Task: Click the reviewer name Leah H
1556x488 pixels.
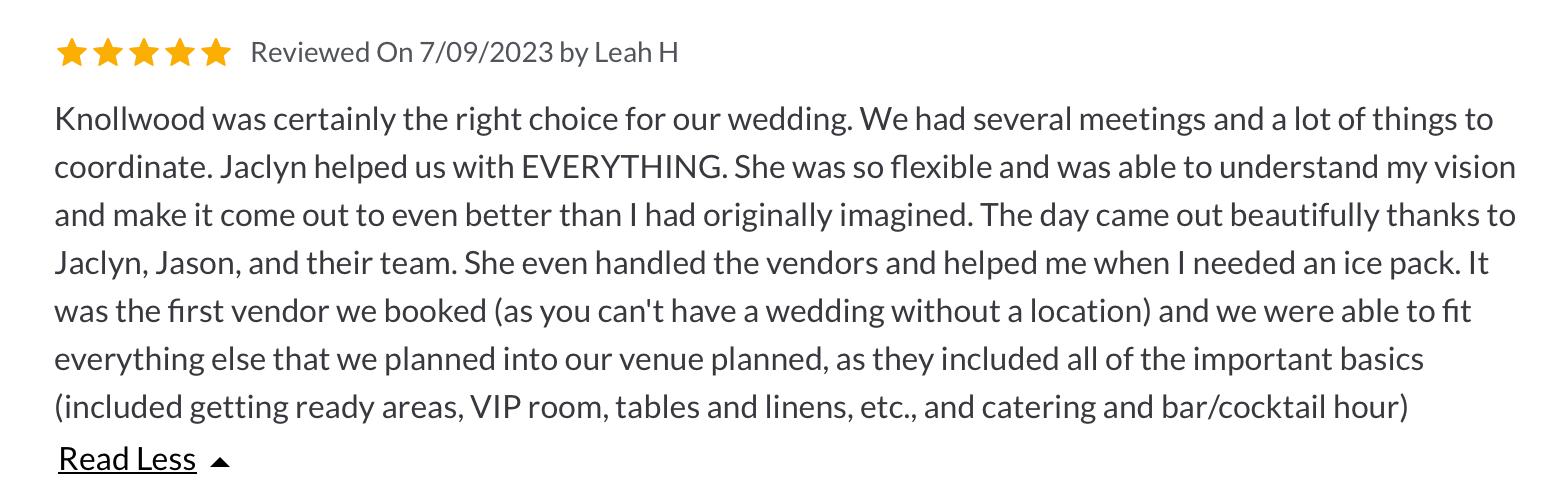Action: click(636, 52)
